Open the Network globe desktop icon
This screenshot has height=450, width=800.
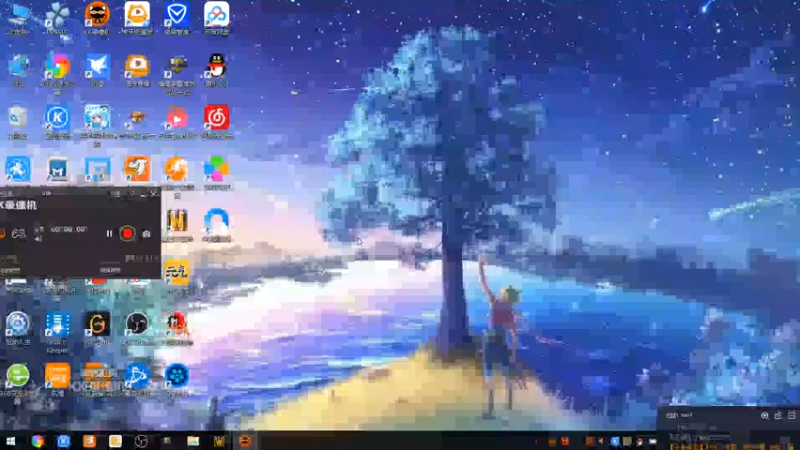click(x=18, y=66)
